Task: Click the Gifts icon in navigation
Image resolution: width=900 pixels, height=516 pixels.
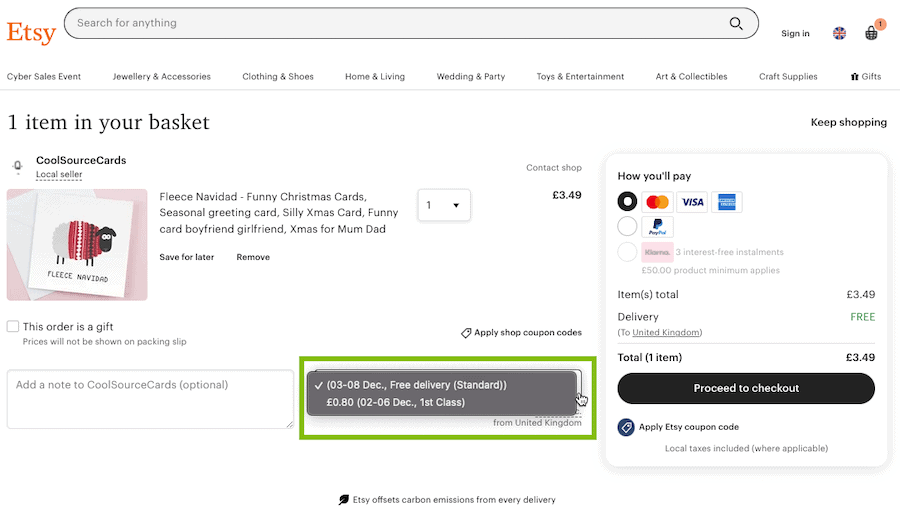Action: pyautogui.click(x=855, y=76)
